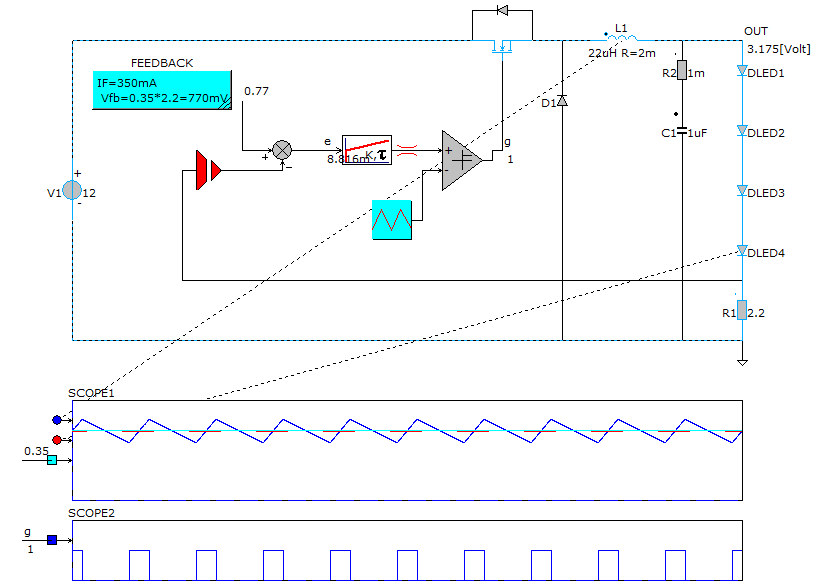Viewport: 823px width, 585px height.
Task: Select the V1 voltage source symbol
Action: [x=72, y=190]
